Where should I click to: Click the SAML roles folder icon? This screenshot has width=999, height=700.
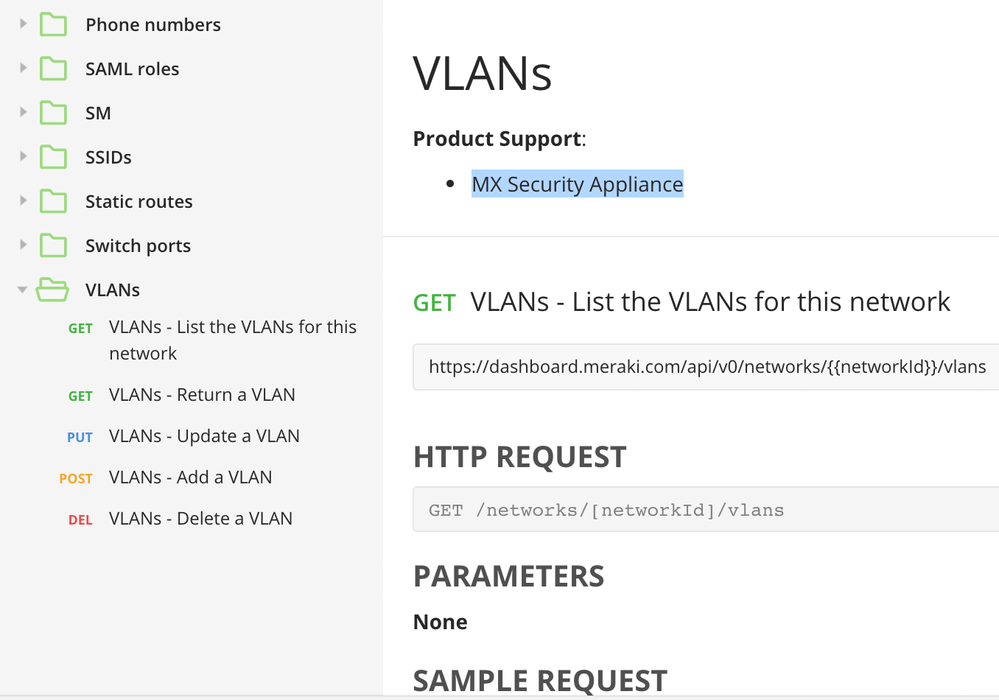[53, 69]
